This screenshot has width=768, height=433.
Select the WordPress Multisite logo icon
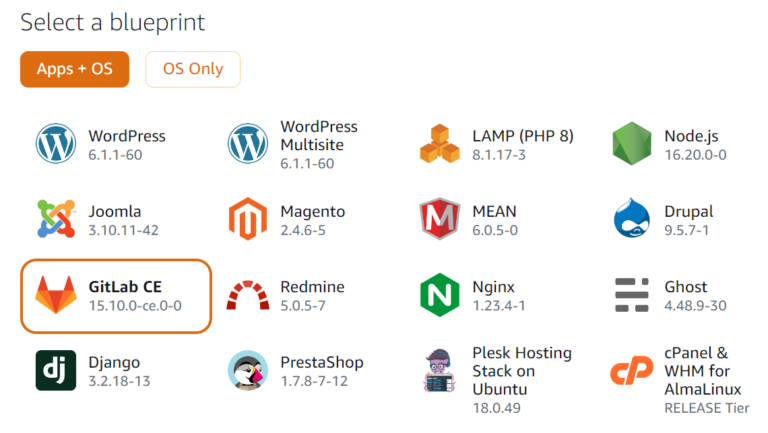coord(248,144)
